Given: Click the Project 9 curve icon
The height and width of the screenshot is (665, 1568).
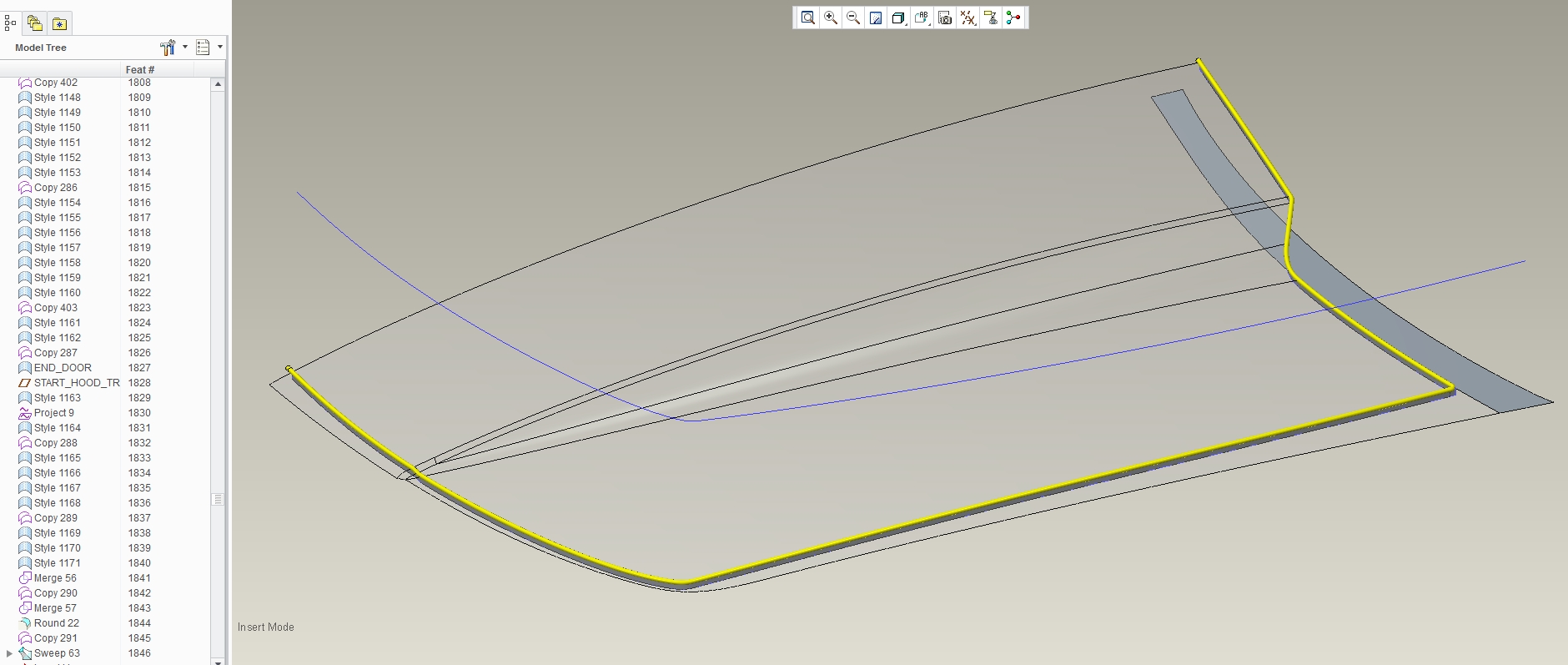Looking at the screenshot, I should 25,413.
